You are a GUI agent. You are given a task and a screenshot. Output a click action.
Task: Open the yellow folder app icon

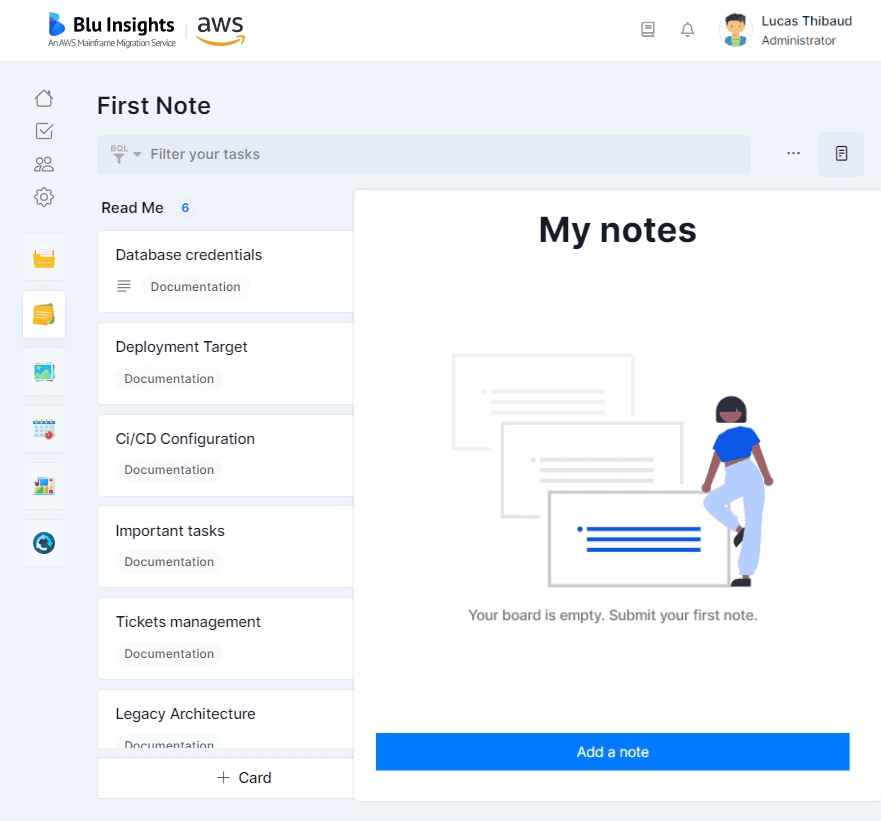44,258
